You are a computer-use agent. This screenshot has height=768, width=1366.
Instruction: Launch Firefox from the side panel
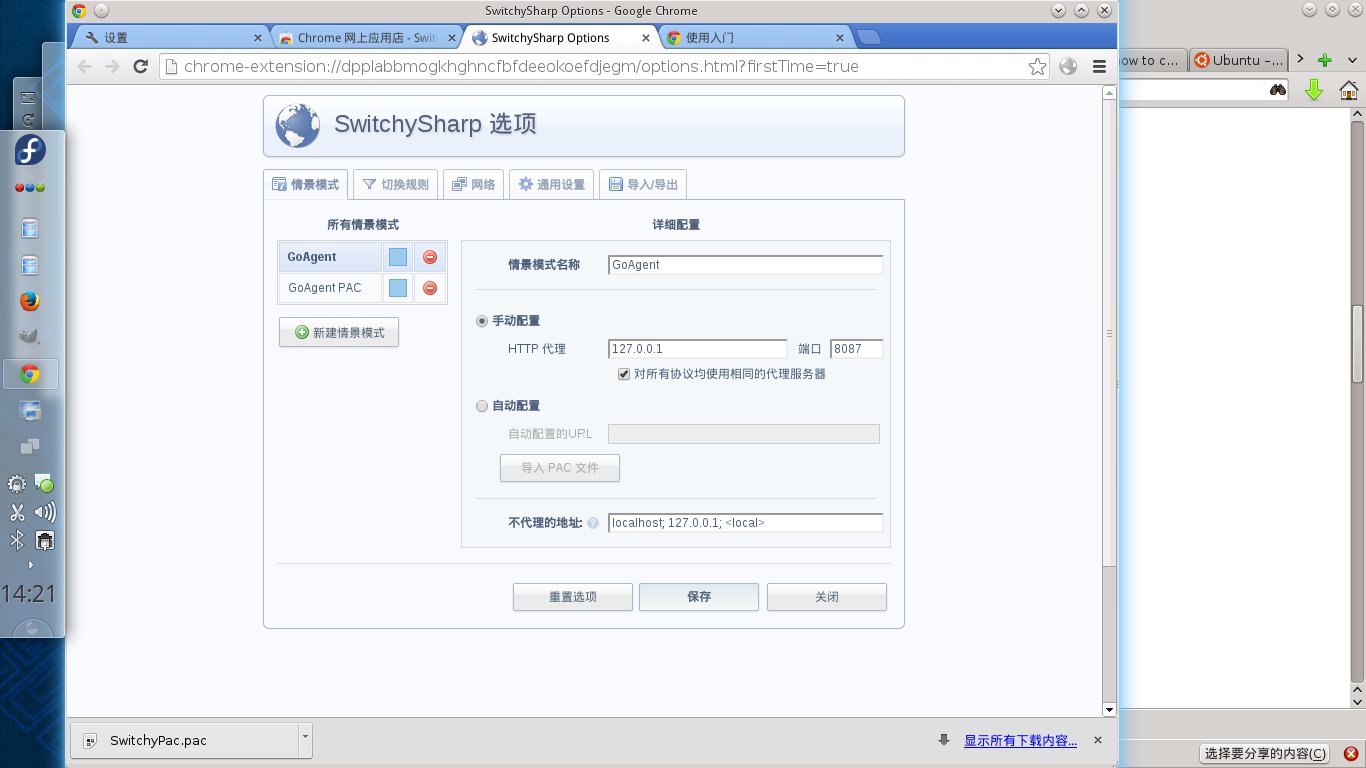tap(30, 301)
